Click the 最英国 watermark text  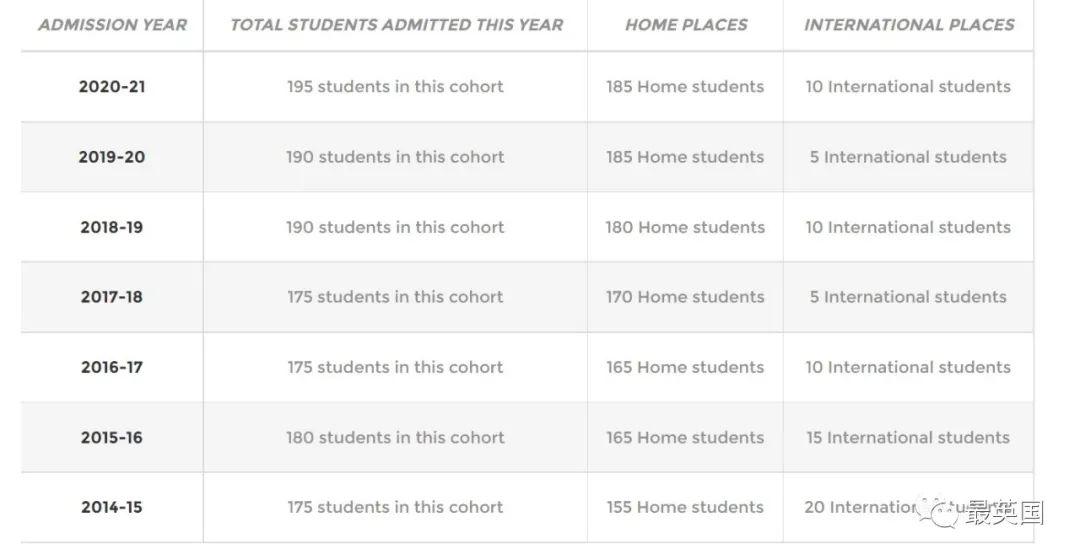(x=1005, y=513)
